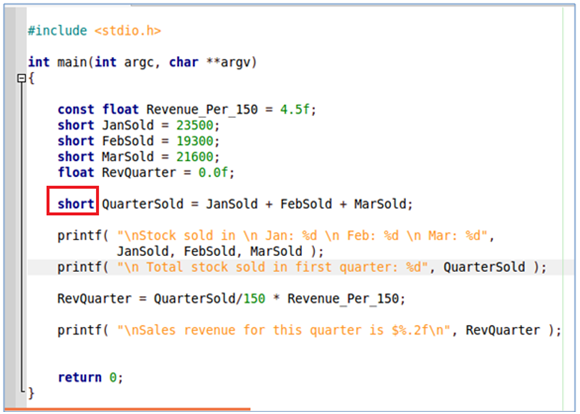Click the QuarterSold sum expression
This screenshot has height=414, width=580.
tap(309, 204)
